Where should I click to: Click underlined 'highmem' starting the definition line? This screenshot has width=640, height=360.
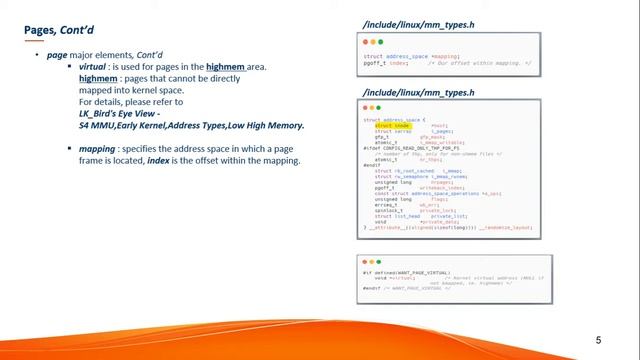pyautogui.click(x=98, y=78)
